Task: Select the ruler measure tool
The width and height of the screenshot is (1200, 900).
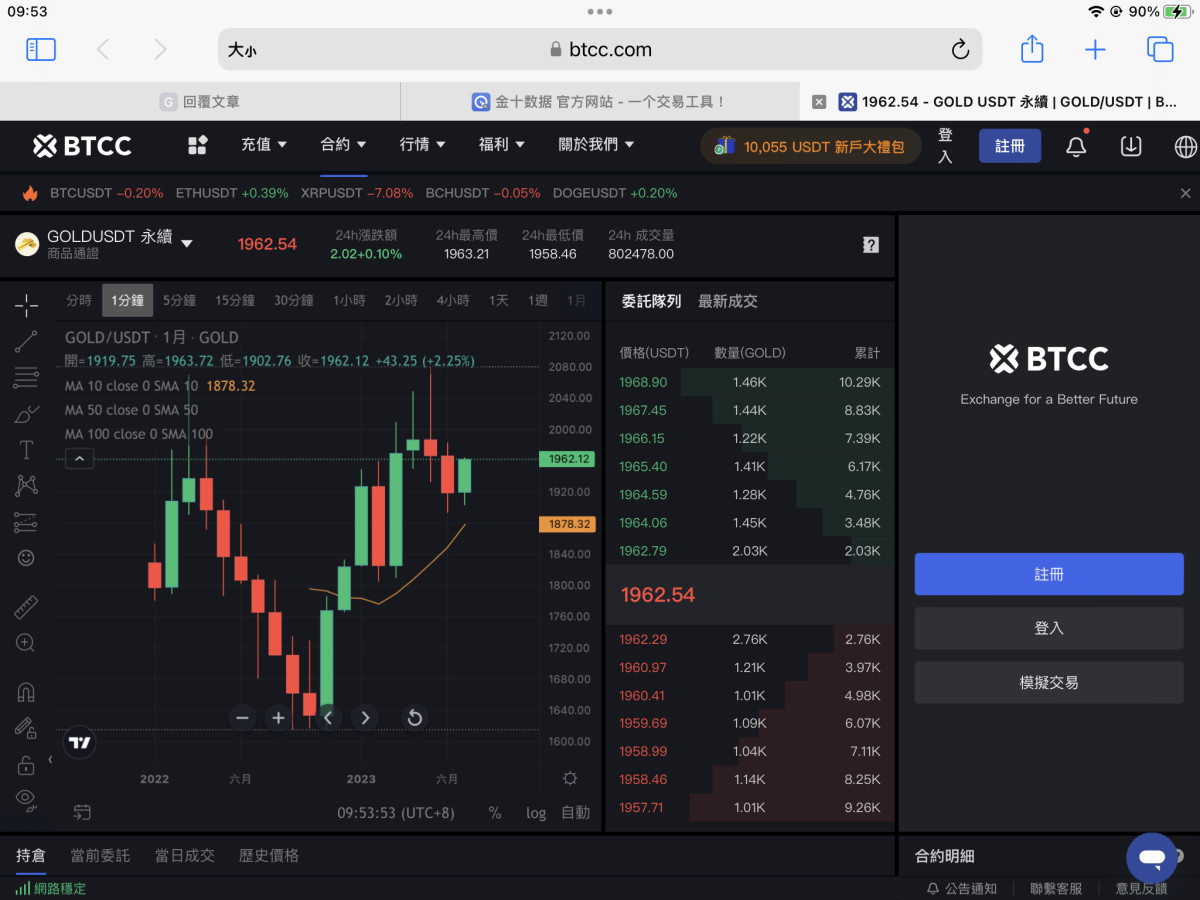Action: coord(26,607)
